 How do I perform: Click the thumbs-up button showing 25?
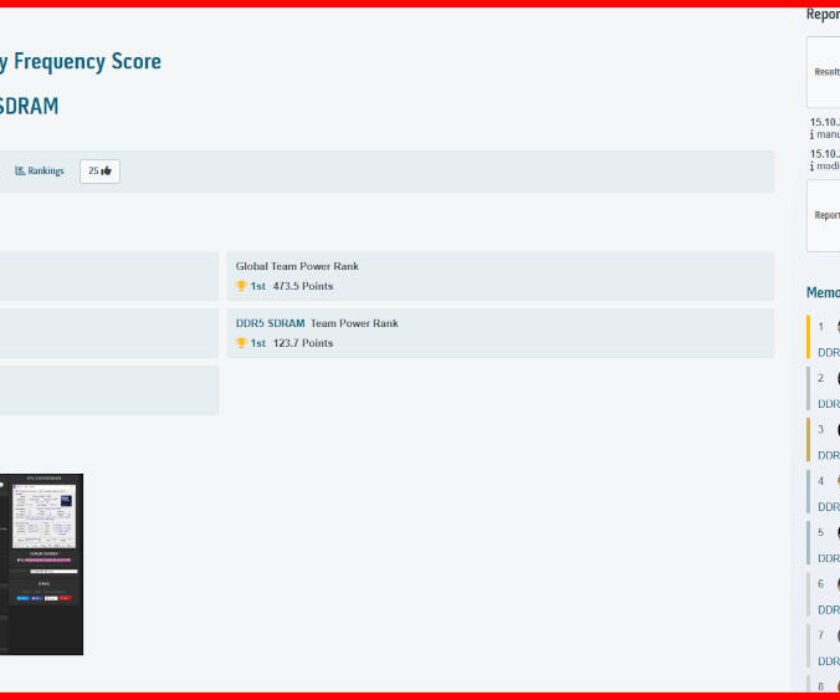click(x=100, y=171)
